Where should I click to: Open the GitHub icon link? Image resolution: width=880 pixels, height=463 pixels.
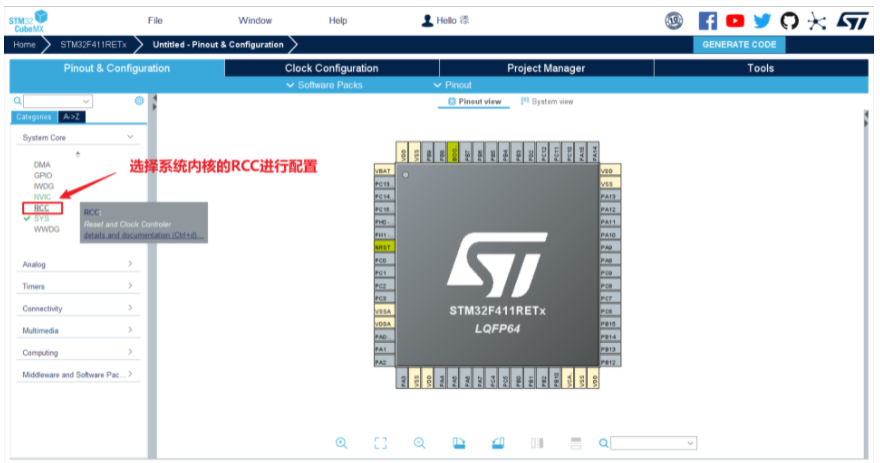[789, 21]
